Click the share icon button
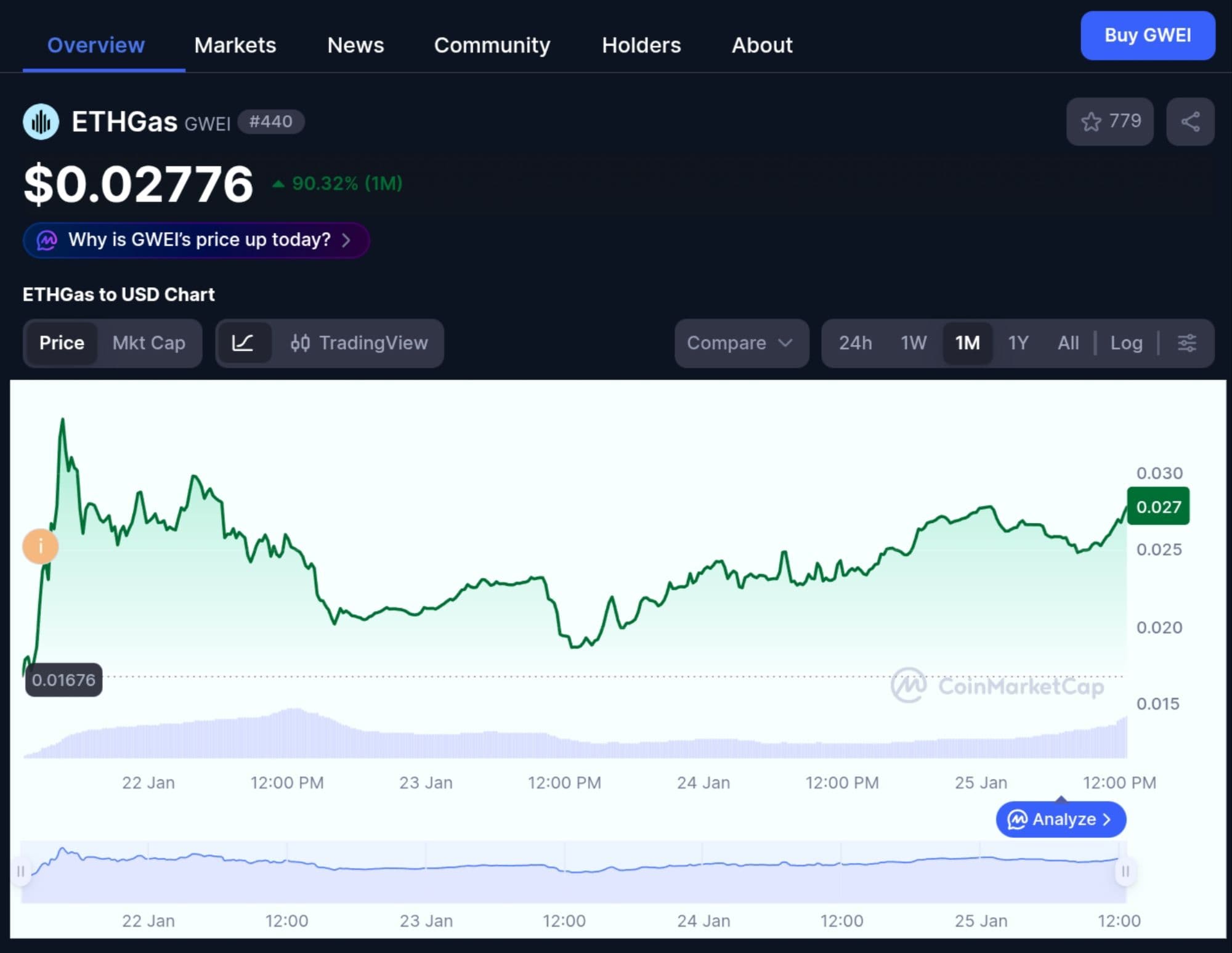 [x=1190, y=121]
